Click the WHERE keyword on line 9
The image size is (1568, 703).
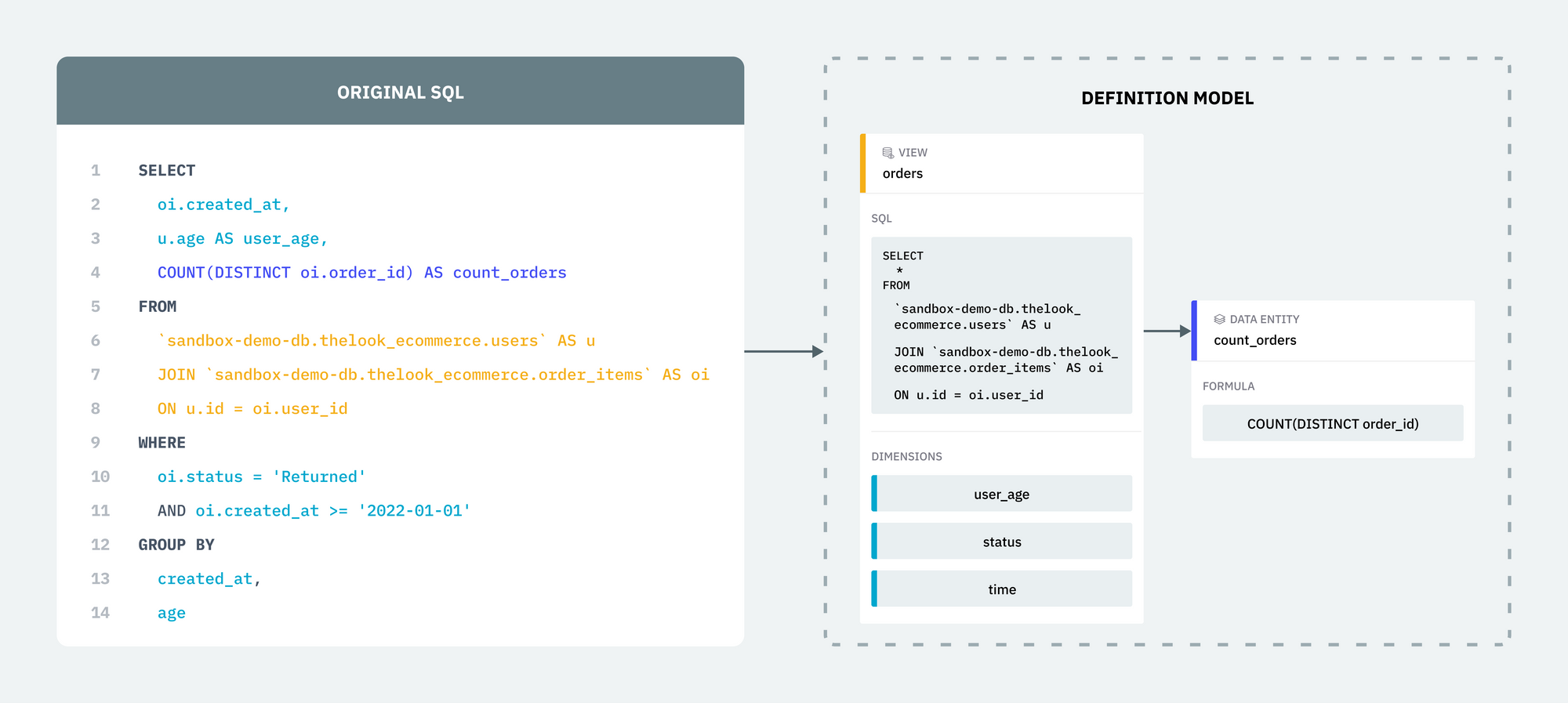pos(162,443)
